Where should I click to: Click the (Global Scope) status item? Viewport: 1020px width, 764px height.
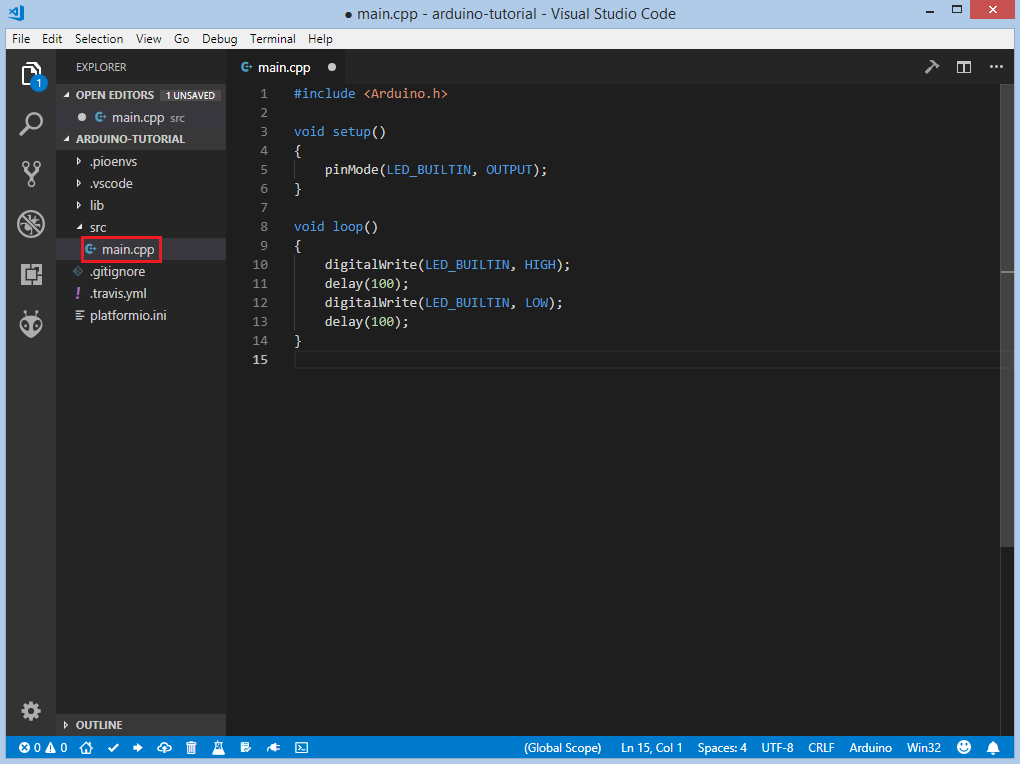[x=562, y=748]
